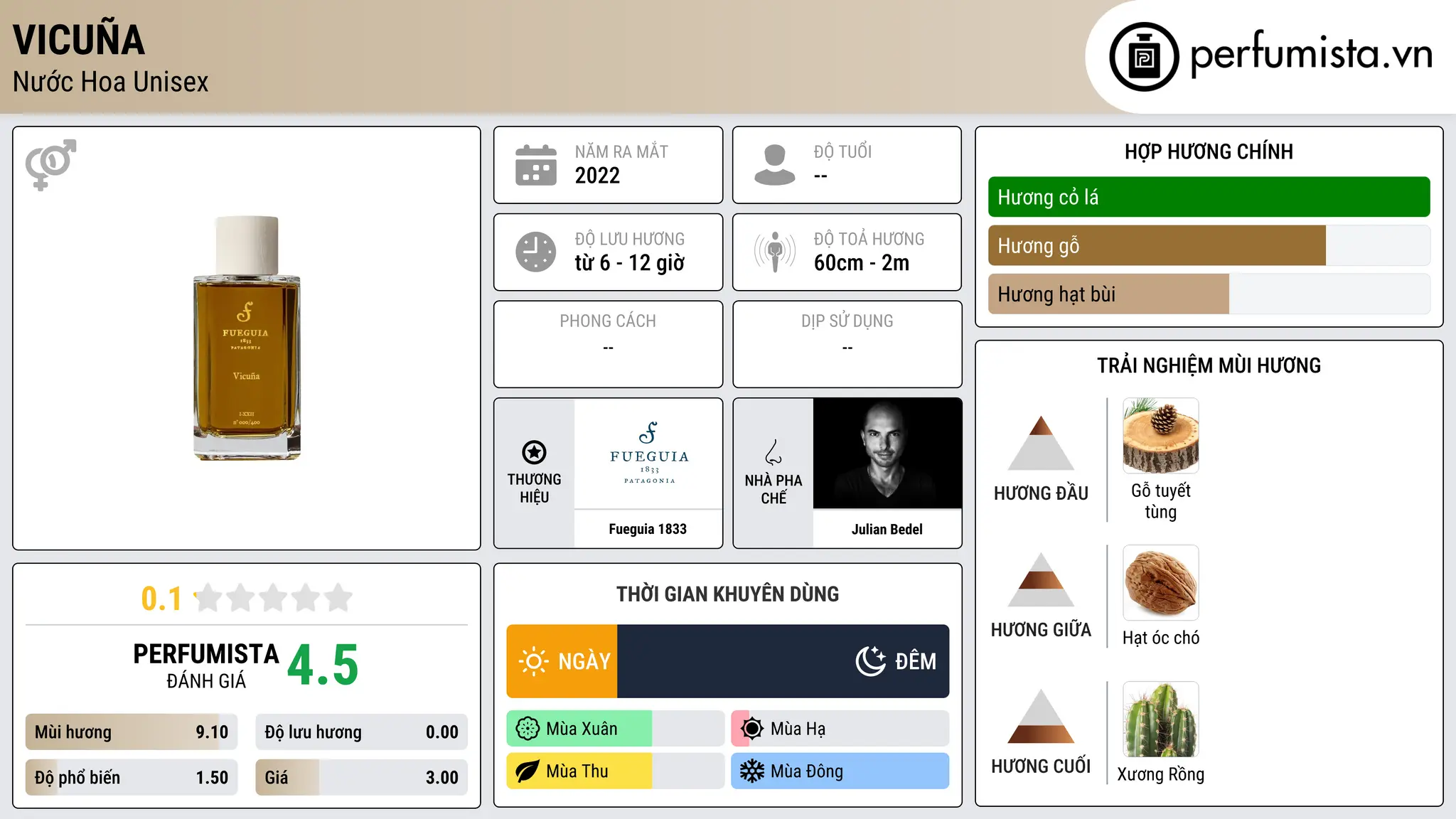
Task: Click the ĐÊM nighttime segment
Action: tap(783, 661)
